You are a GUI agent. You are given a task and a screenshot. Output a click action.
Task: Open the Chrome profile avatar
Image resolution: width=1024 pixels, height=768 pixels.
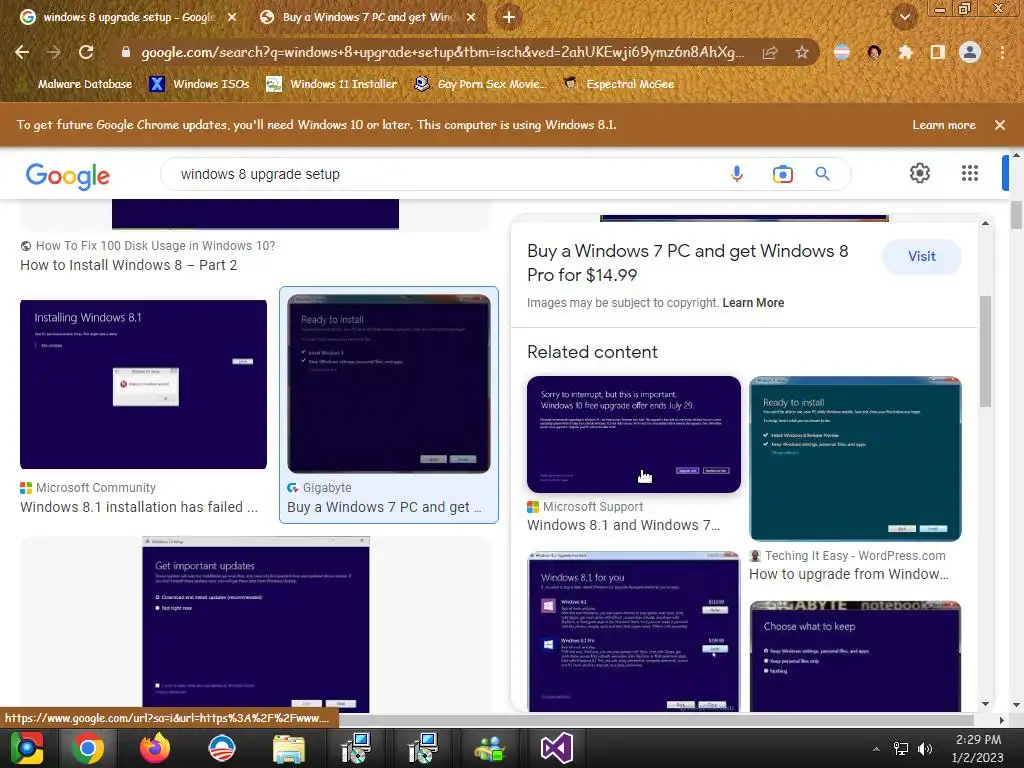[970, 52]
